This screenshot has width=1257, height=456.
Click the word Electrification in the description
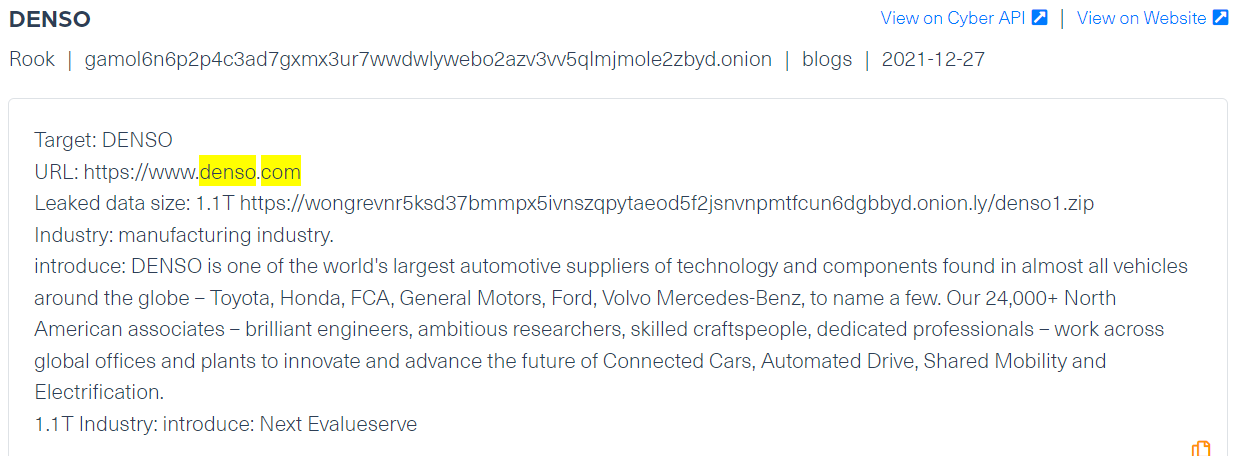tap(99, 392)
